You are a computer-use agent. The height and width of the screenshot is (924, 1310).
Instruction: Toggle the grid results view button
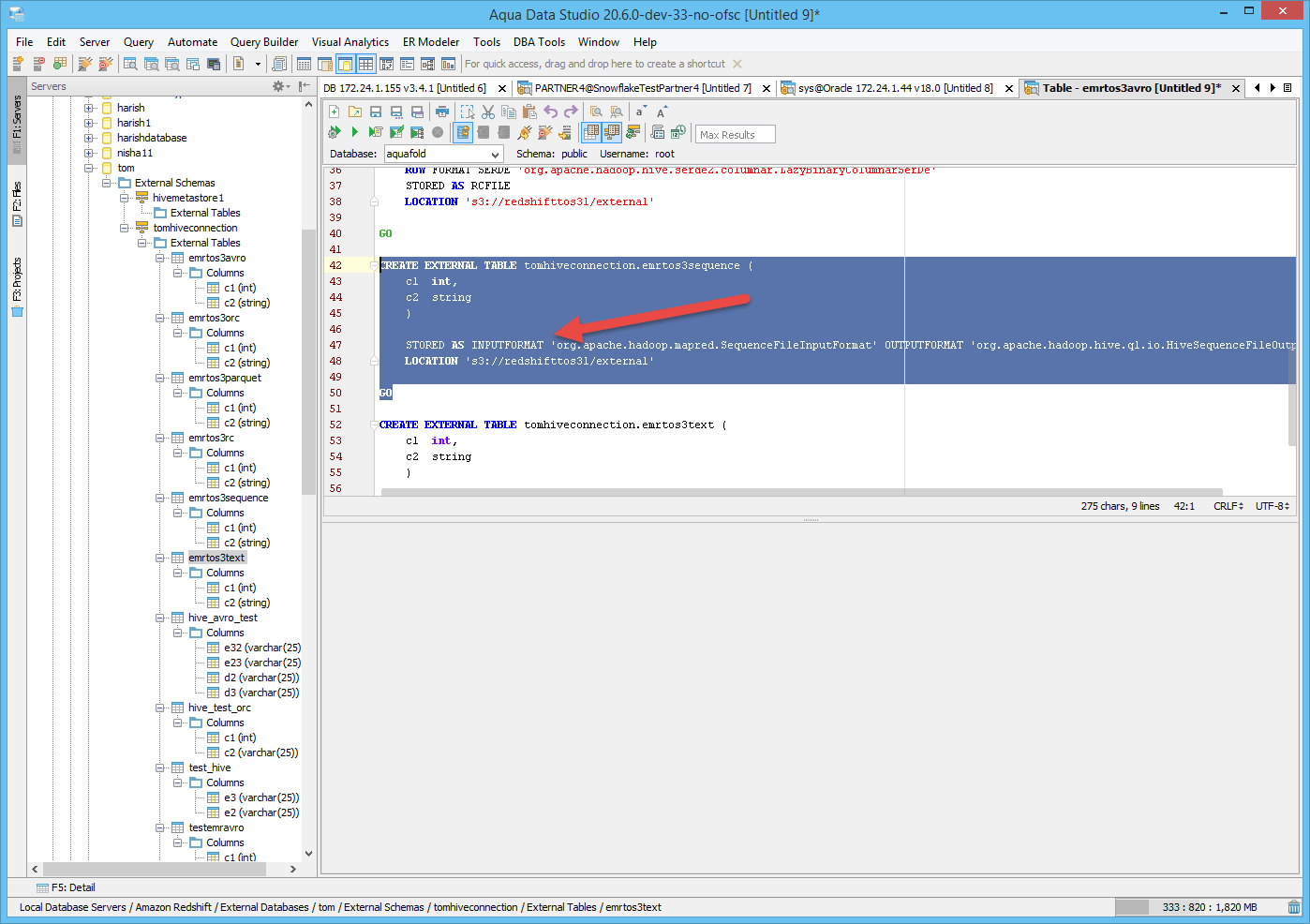pos(591,132)
